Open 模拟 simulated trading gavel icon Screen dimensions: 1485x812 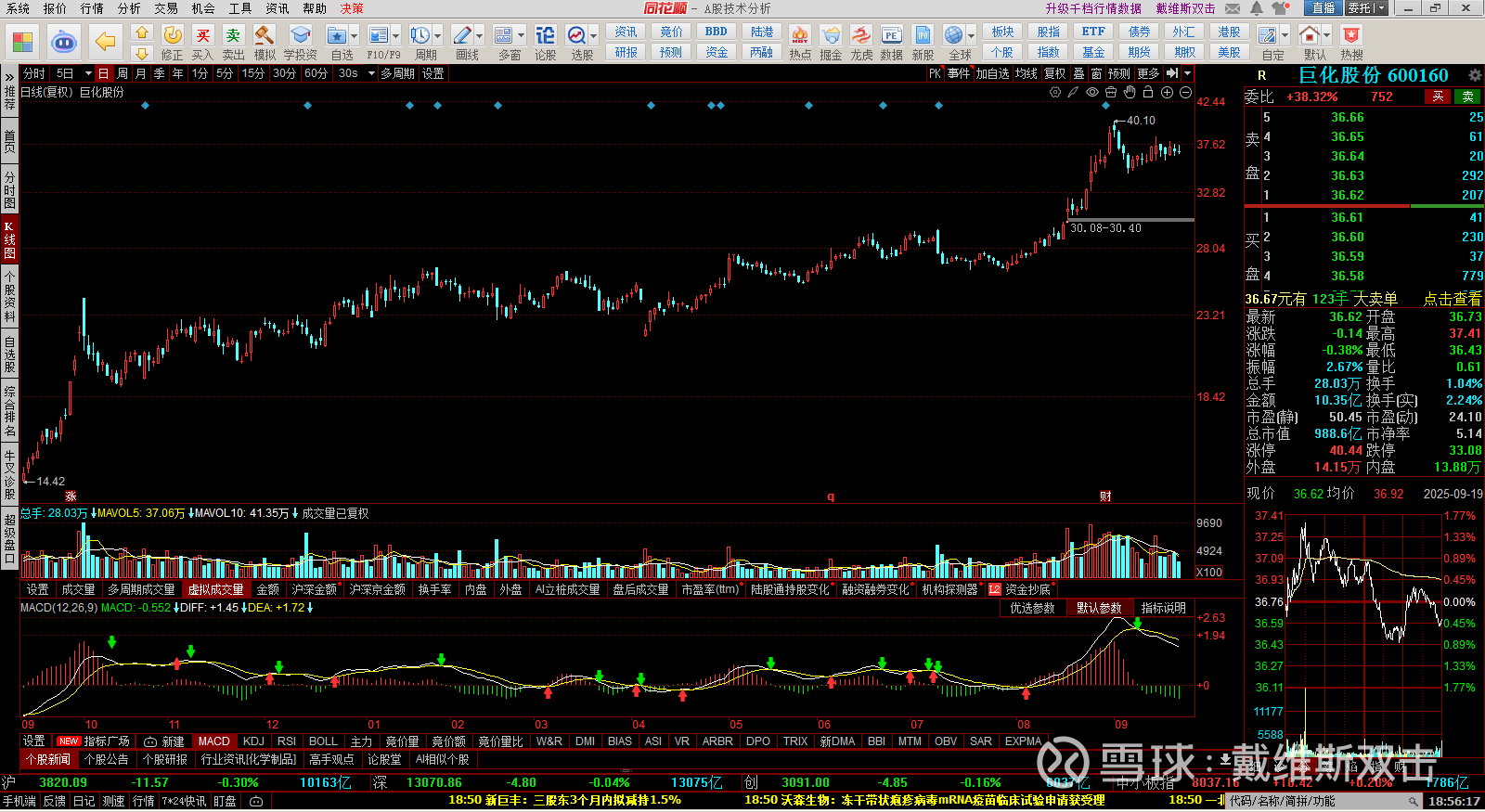point(265,43)
